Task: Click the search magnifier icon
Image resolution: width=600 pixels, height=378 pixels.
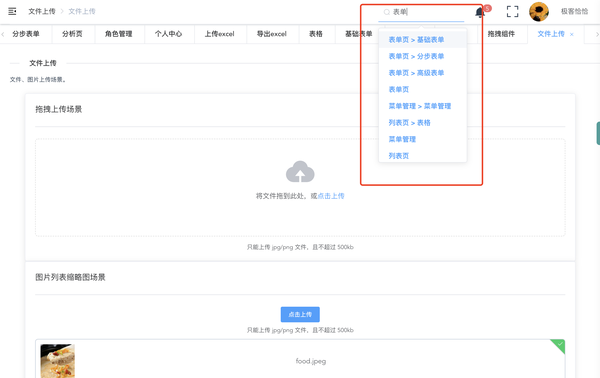Action: pyautogui.click(x=386, y=12)
